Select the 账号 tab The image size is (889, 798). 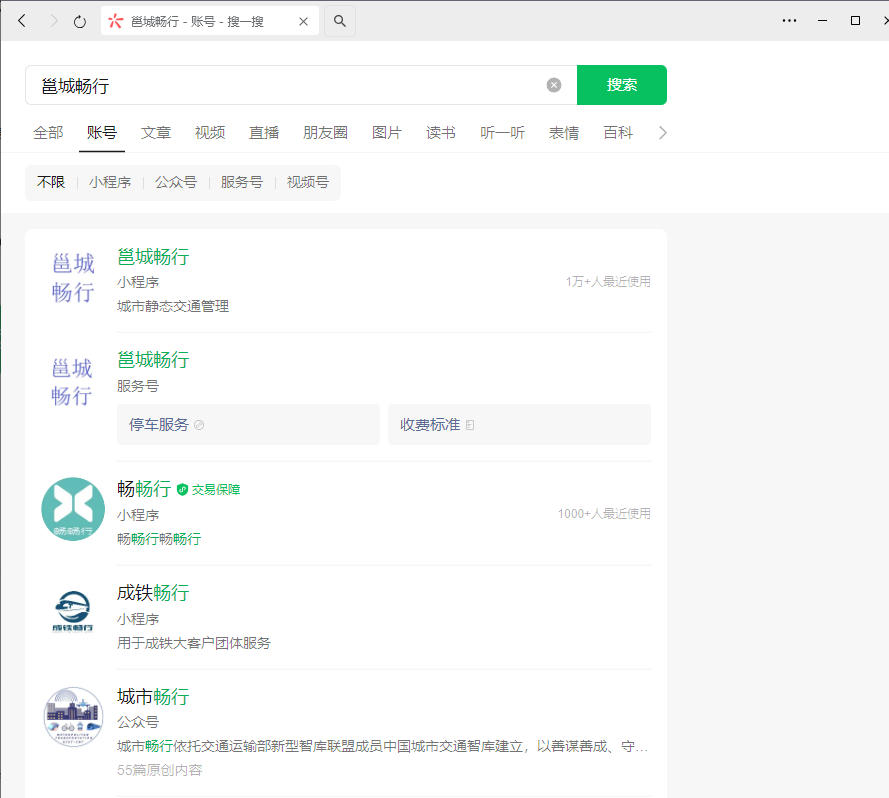(x=102, y=133)
